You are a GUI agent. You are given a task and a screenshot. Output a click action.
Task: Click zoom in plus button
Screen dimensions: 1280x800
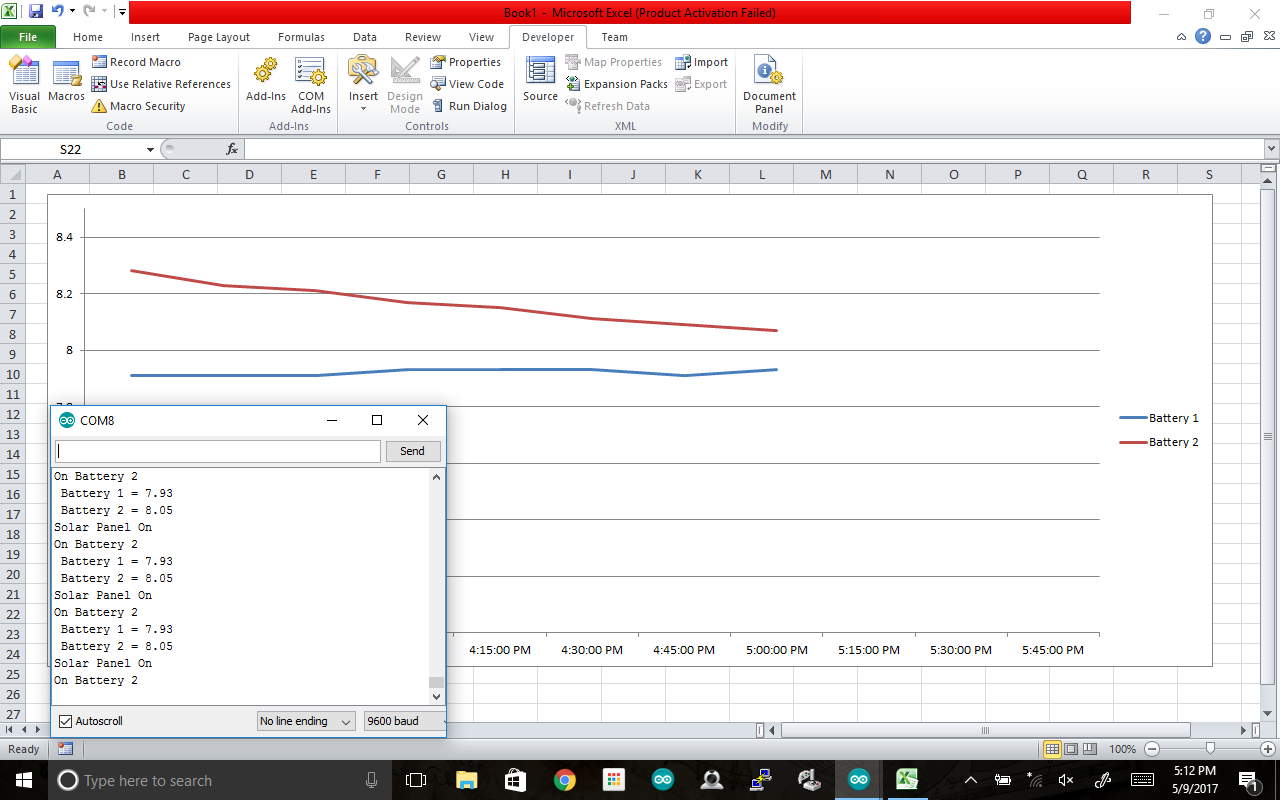tap(1268, 749)
